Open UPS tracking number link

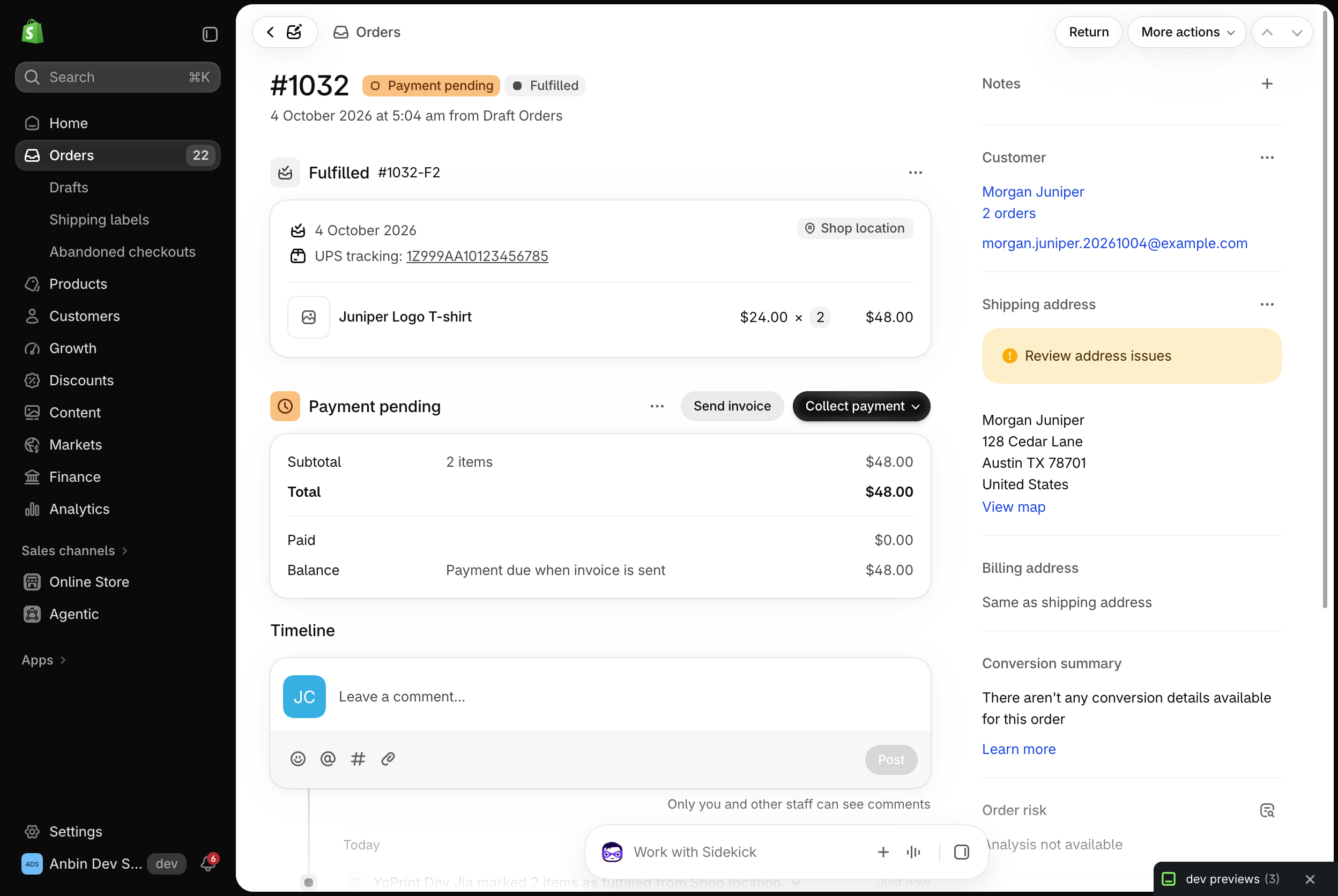(x=477, y=256)
